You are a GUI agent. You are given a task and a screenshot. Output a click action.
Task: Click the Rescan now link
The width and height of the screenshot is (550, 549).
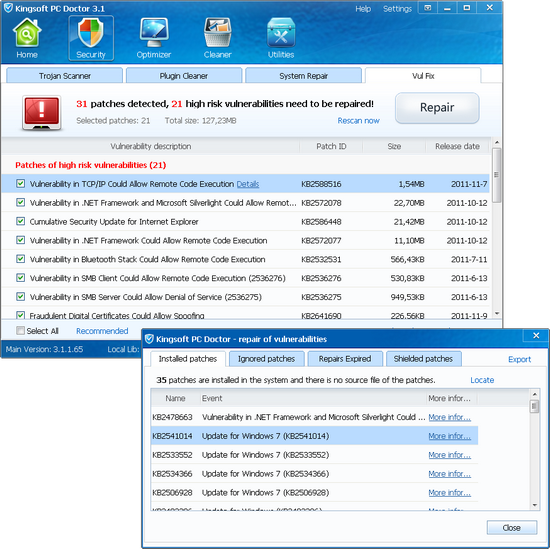point(358,121)
